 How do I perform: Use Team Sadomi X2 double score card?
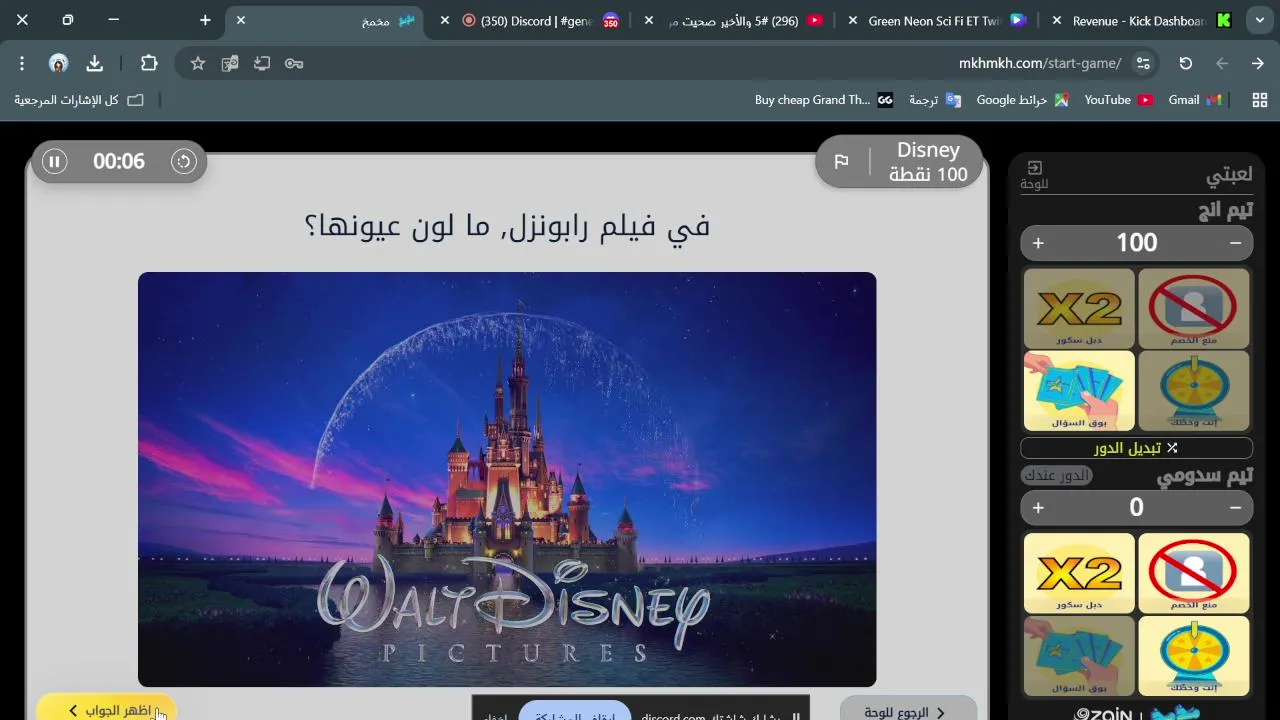click(x=1079, y=573)
